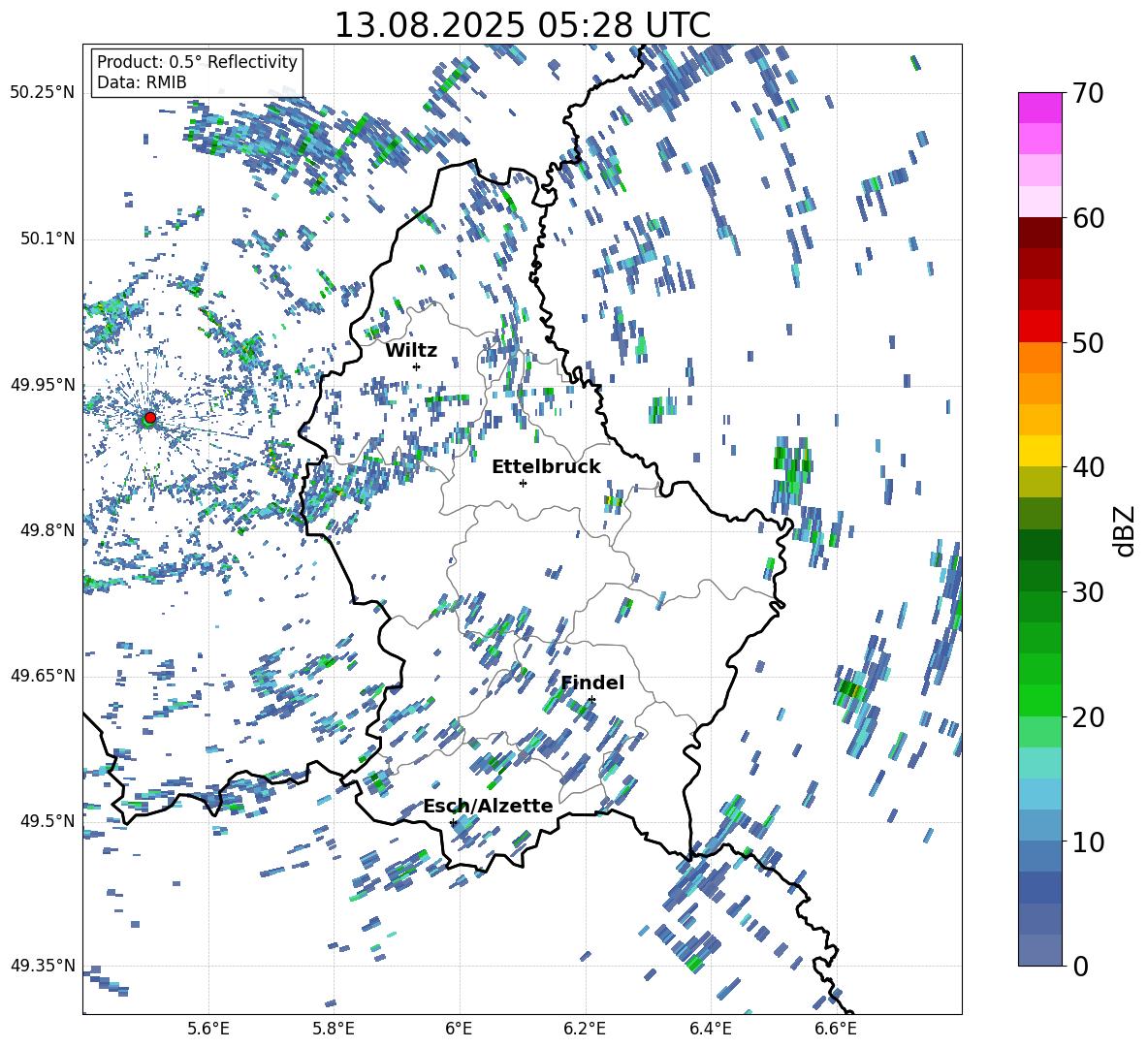Click the timestamp title 13.08.2025 05:28 UTC
The image size is (1148, 1048).
[522, 25]
